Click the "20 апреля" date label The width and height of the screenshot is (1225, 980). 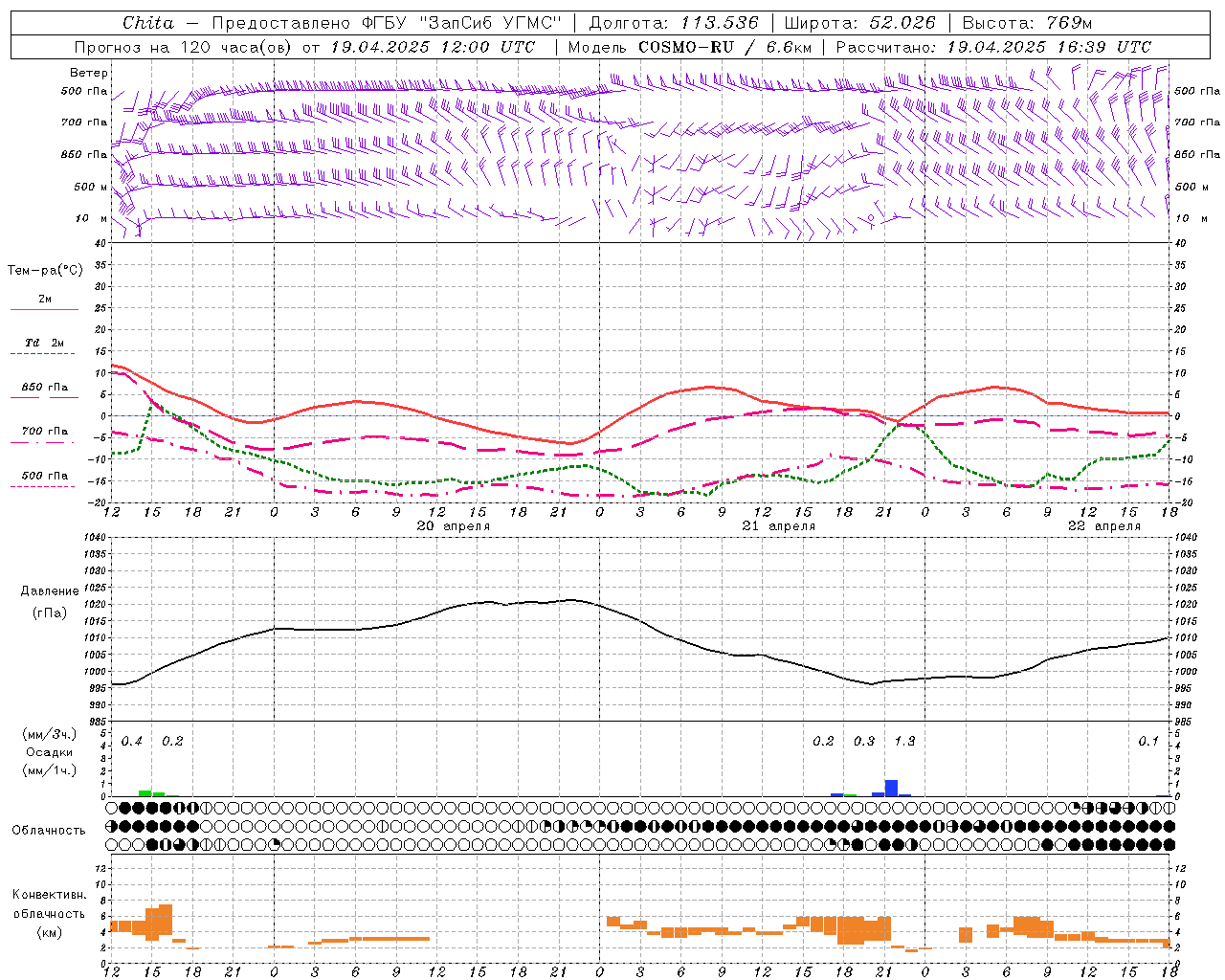pyautogui.click(x=454, y=526)
